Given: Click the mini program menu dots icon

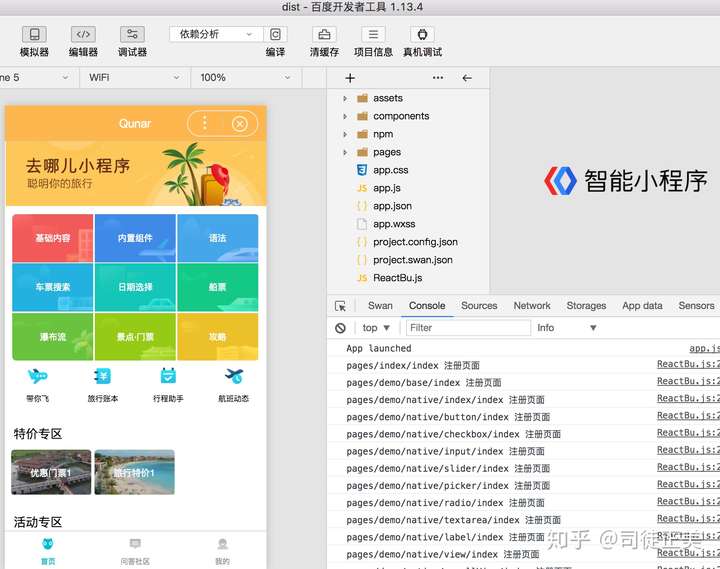Looking at the screenshot, I should point(205,123).
